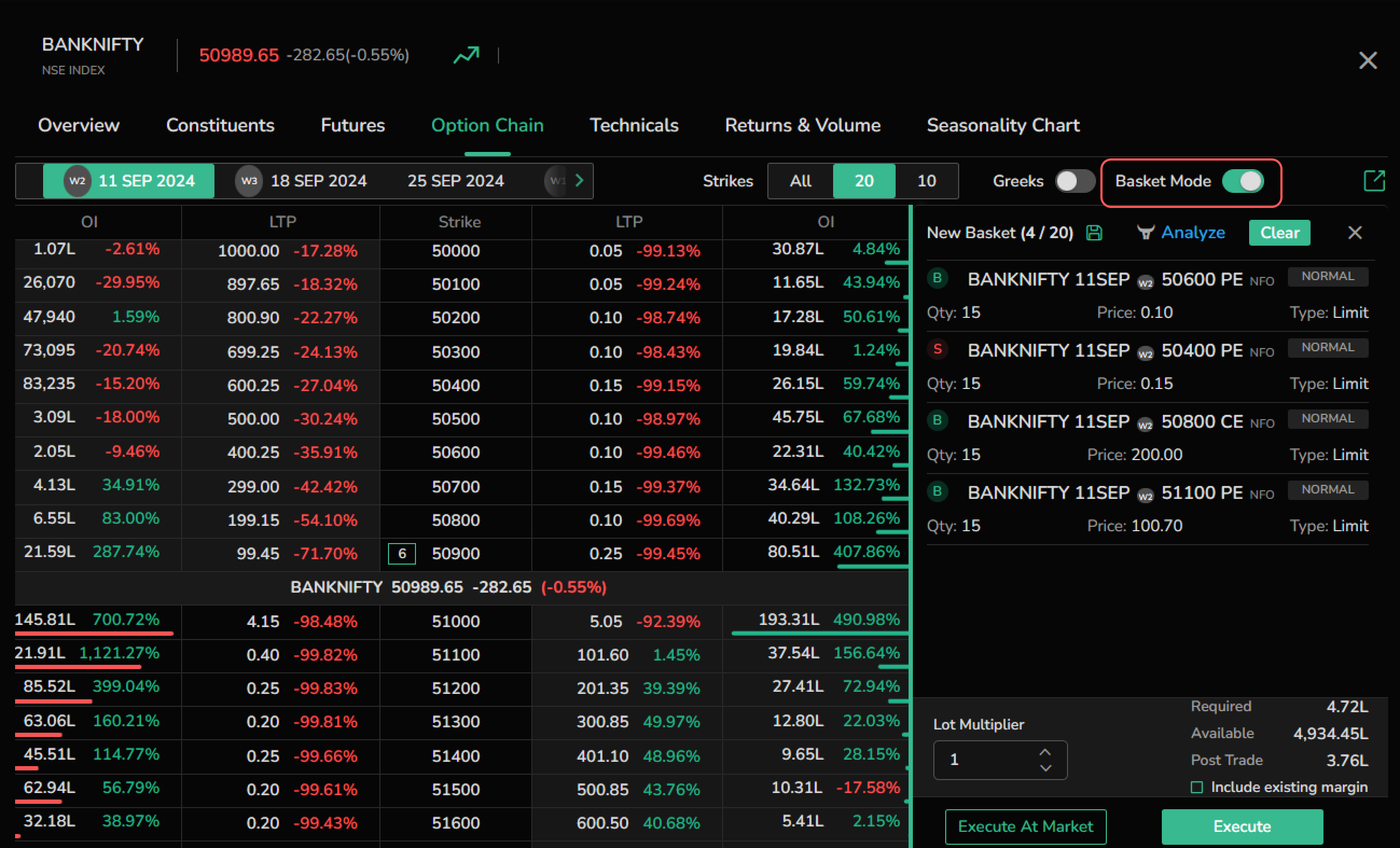This screenshot has height=848, width=1400.
Task: Click NORMAL tag on 50400 PE order
Action: click(x=1327, y=347)
